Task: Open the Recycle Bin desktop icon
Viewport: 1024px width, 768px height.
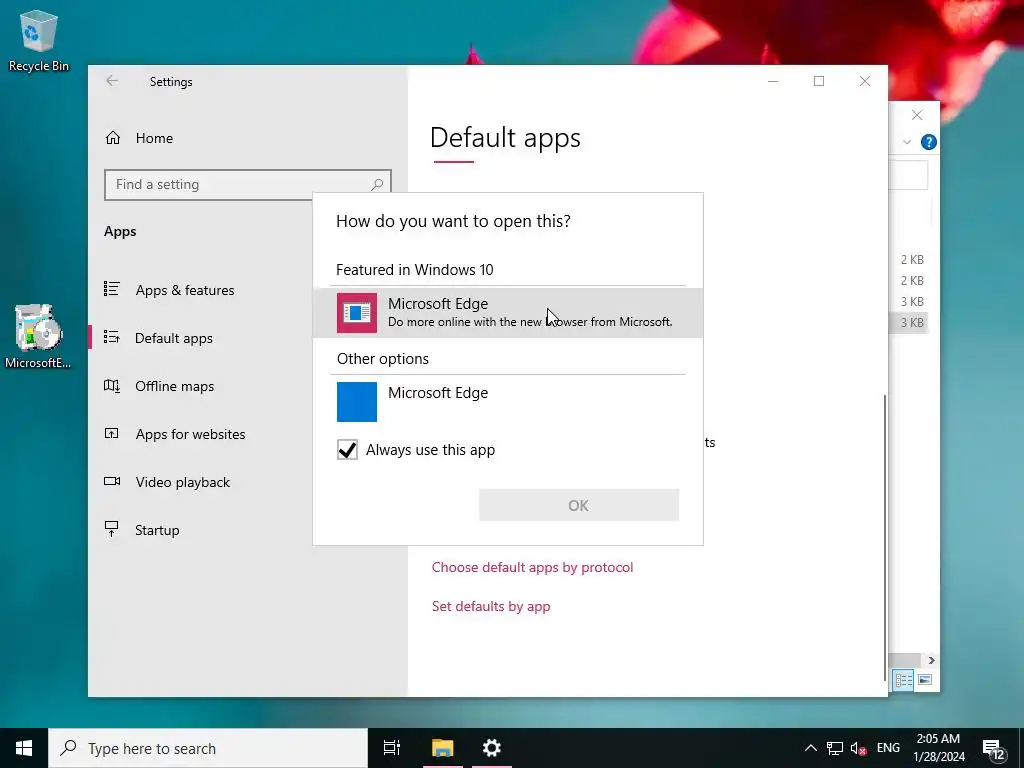Action: (x=39, y=40)
